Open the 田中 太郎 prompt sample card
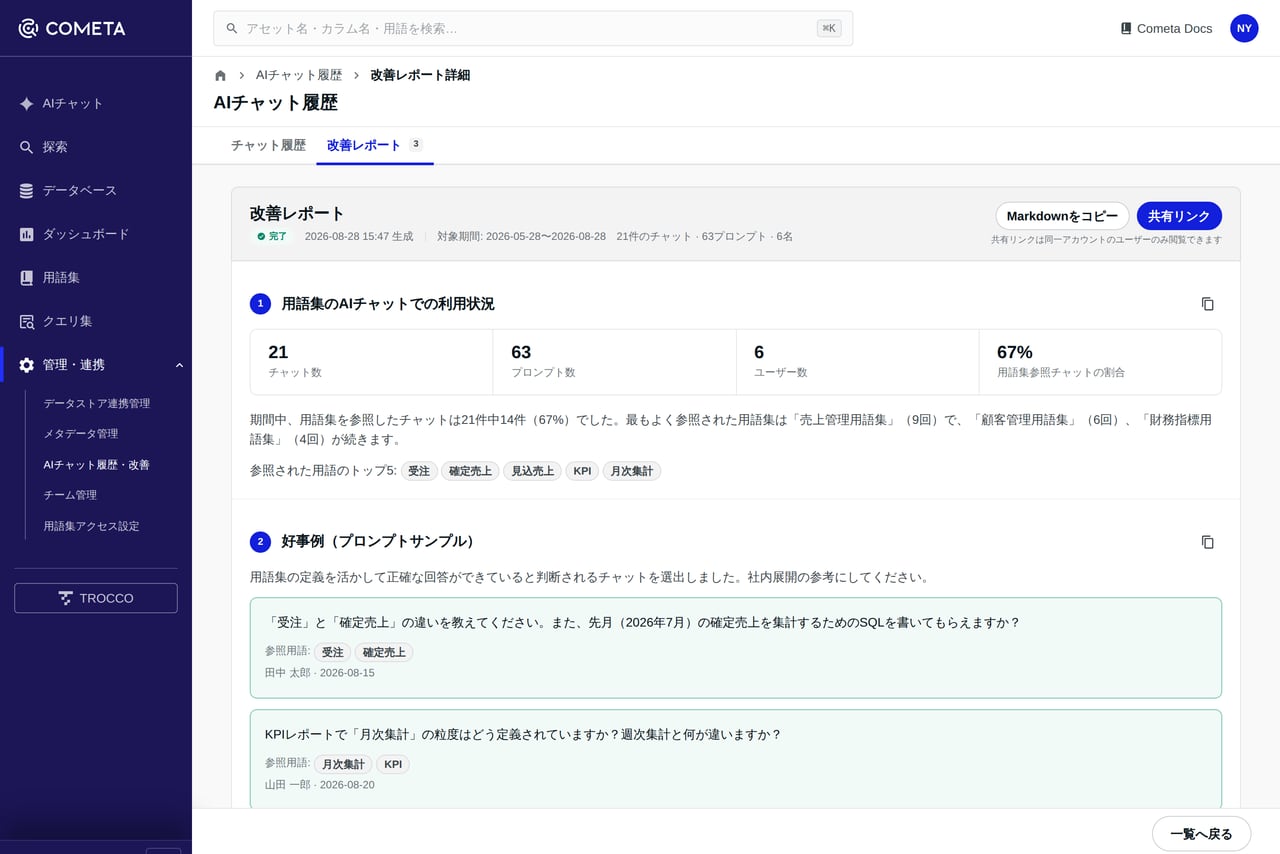Screen dimensions: 1280x854 (x=736, y=648)
